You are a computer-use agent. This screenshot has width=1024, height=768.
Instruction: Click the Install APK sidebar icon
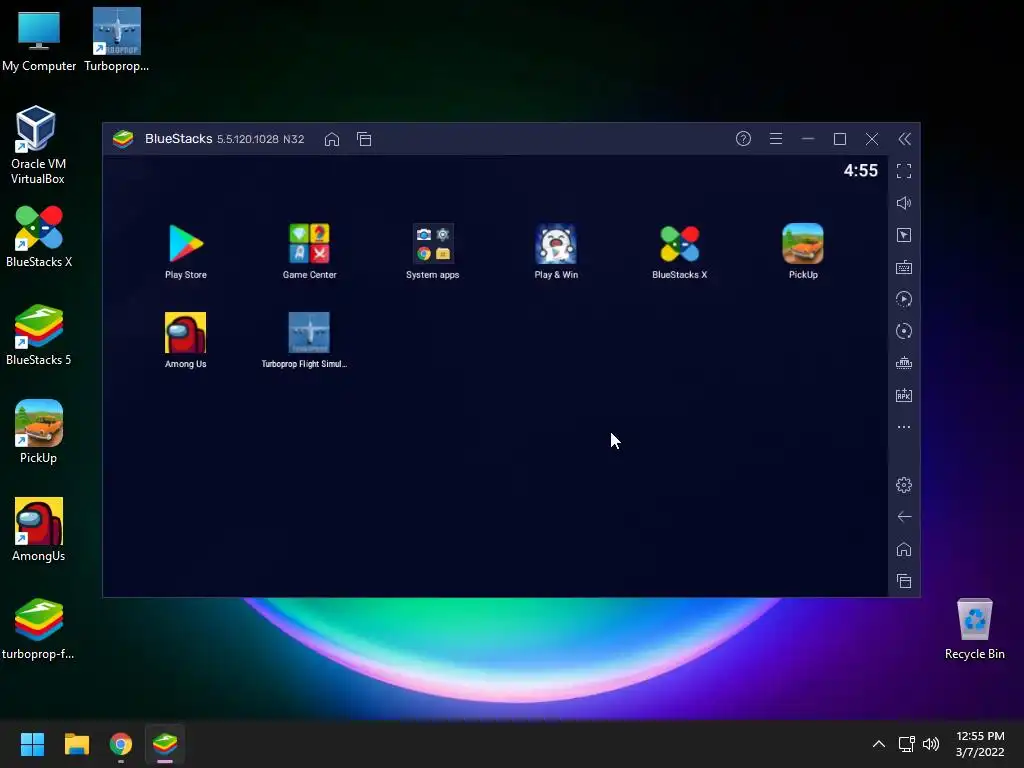tap(904, 395)
